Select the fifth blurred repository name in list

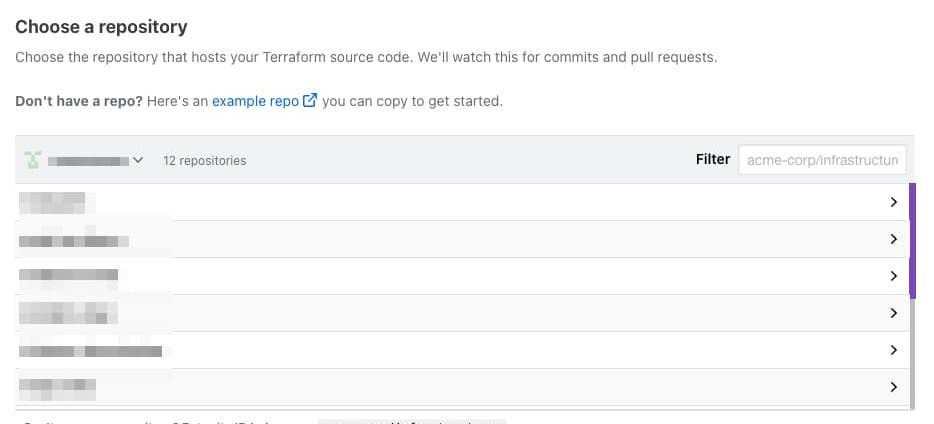click(x=90, y=351)
